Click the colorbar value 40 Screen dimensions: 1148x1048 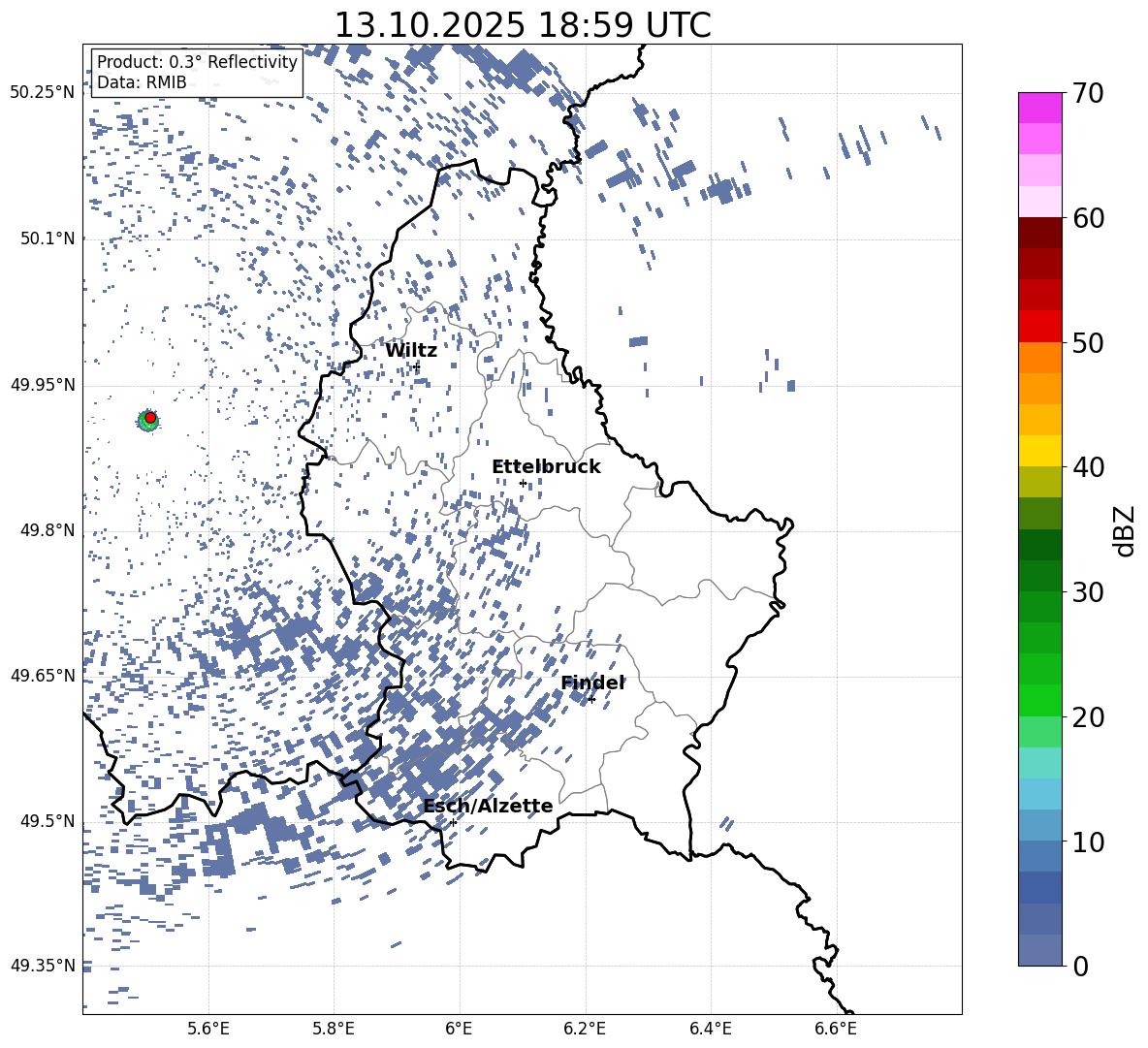[x=1089, y=467]
